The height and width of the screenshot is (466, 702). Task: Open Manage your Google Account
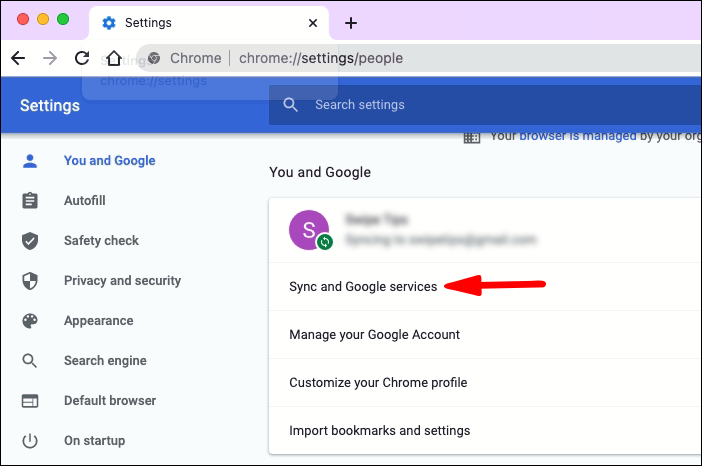pos(485,334)
